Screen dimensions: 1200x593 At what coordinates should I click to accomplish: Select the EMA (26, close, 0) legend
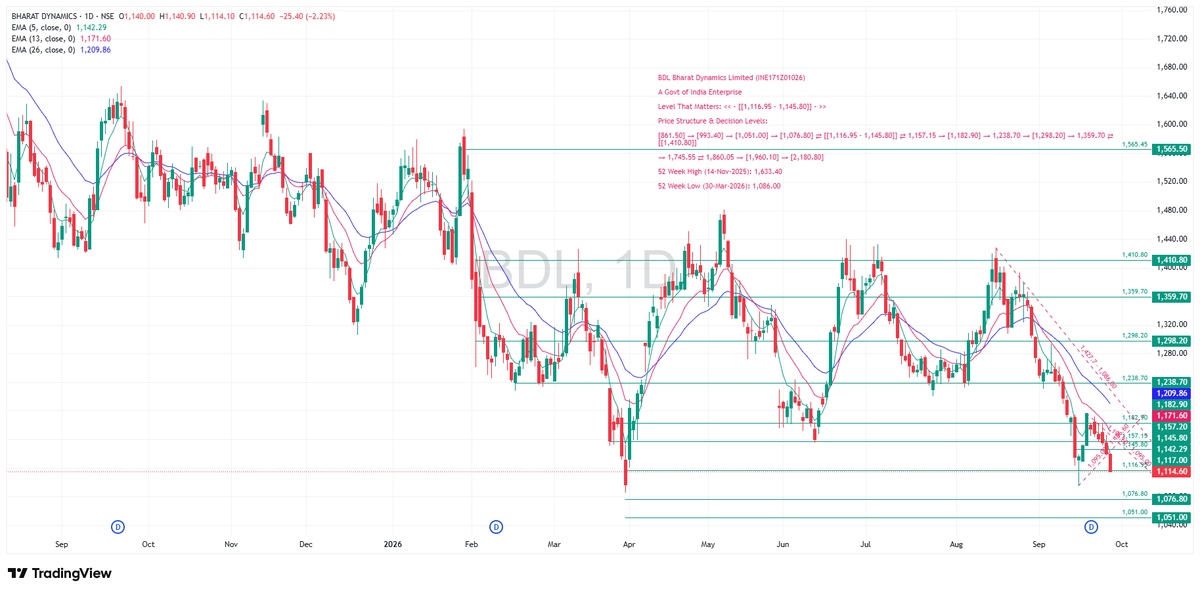pyautogui.click(x=42, y=49)
